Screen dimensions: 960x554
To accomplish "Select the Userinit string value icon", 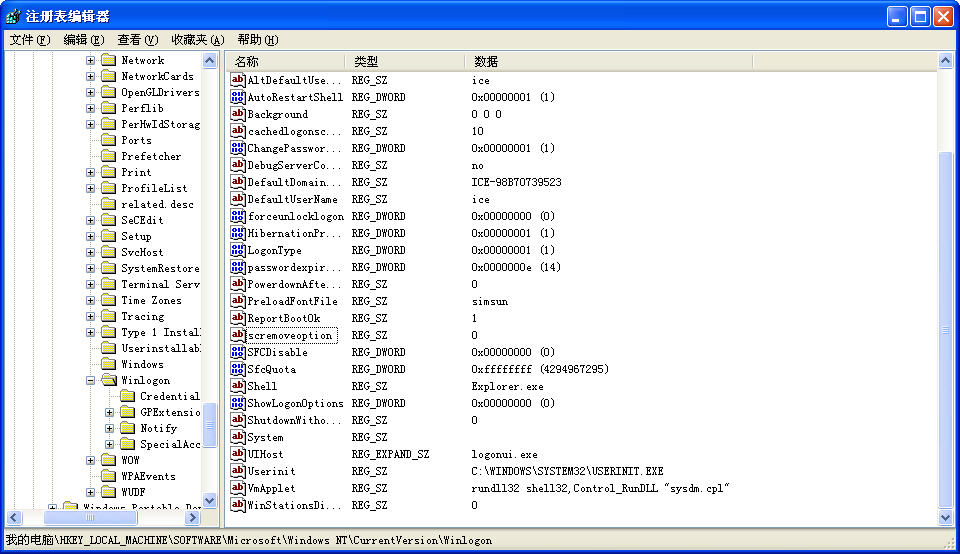I will (x=238, y=471).
